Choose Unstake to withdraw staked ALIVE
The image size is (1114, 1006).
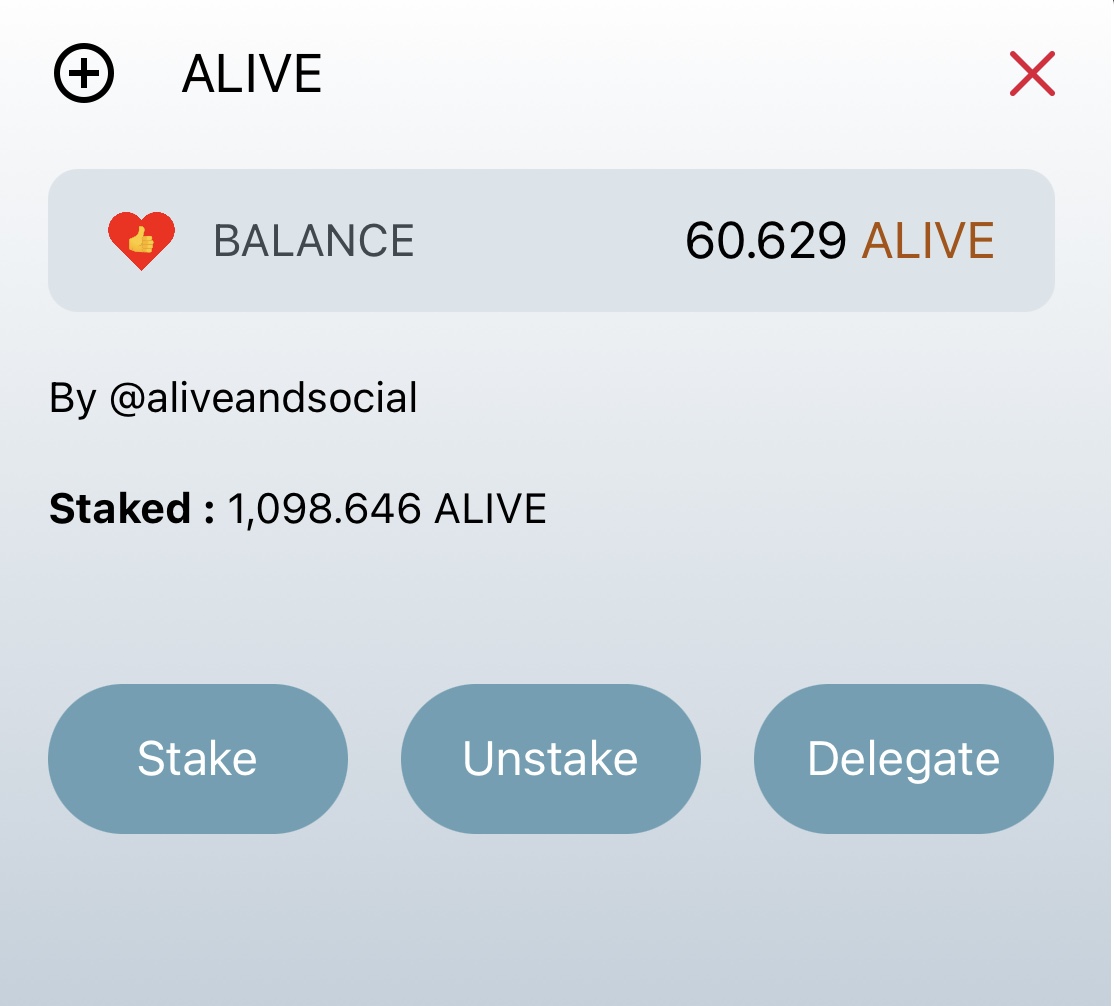tap(551, 759)
